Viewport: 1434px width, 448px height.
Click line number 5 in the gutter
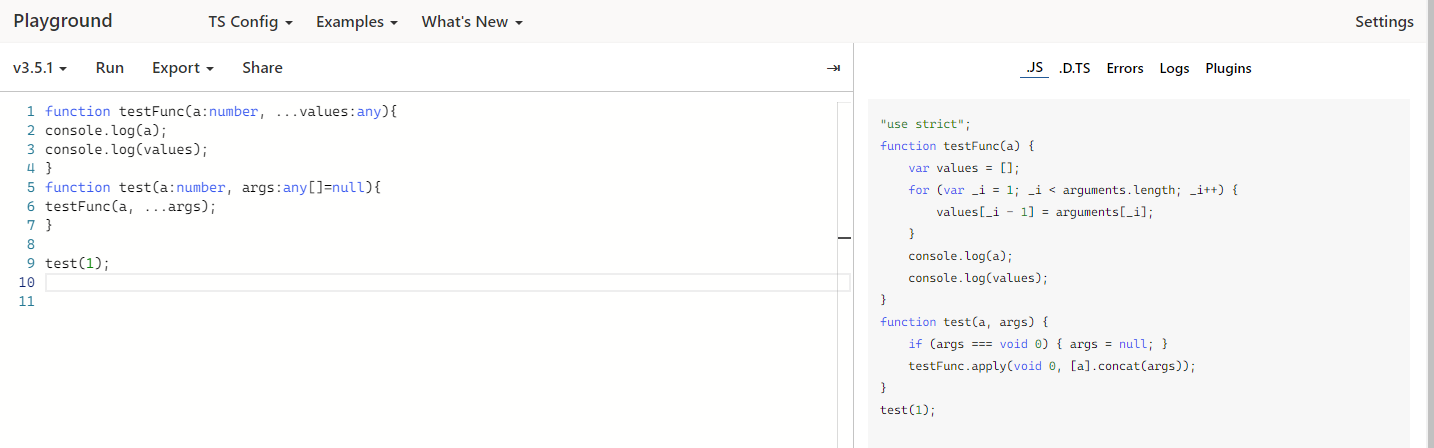(x=32, y=187)
